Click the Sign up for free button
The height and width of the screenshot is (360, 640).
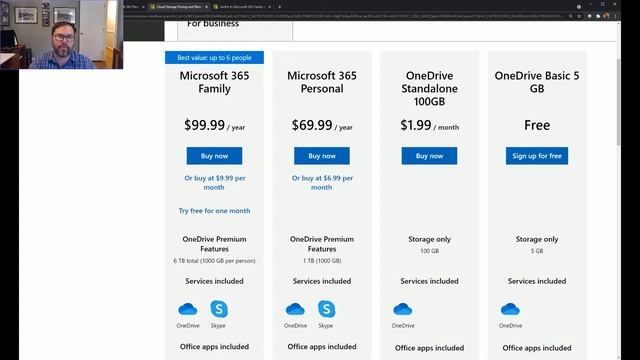pyautogui.click(x=537, y=156)
